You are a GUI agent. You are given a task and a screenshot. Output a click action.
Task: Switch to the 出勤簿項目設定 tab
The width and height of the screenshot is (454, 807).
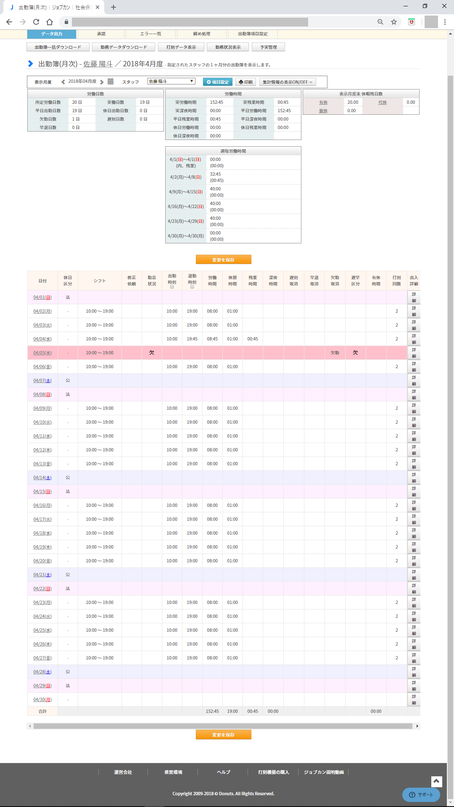tap(252, 34)
